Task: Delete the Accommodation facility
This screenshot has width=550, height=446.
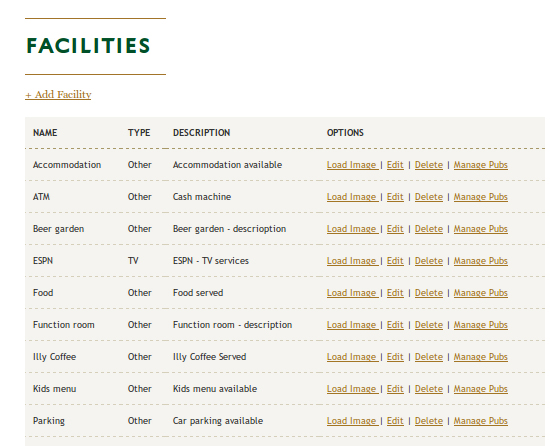Action: [429, 165]
